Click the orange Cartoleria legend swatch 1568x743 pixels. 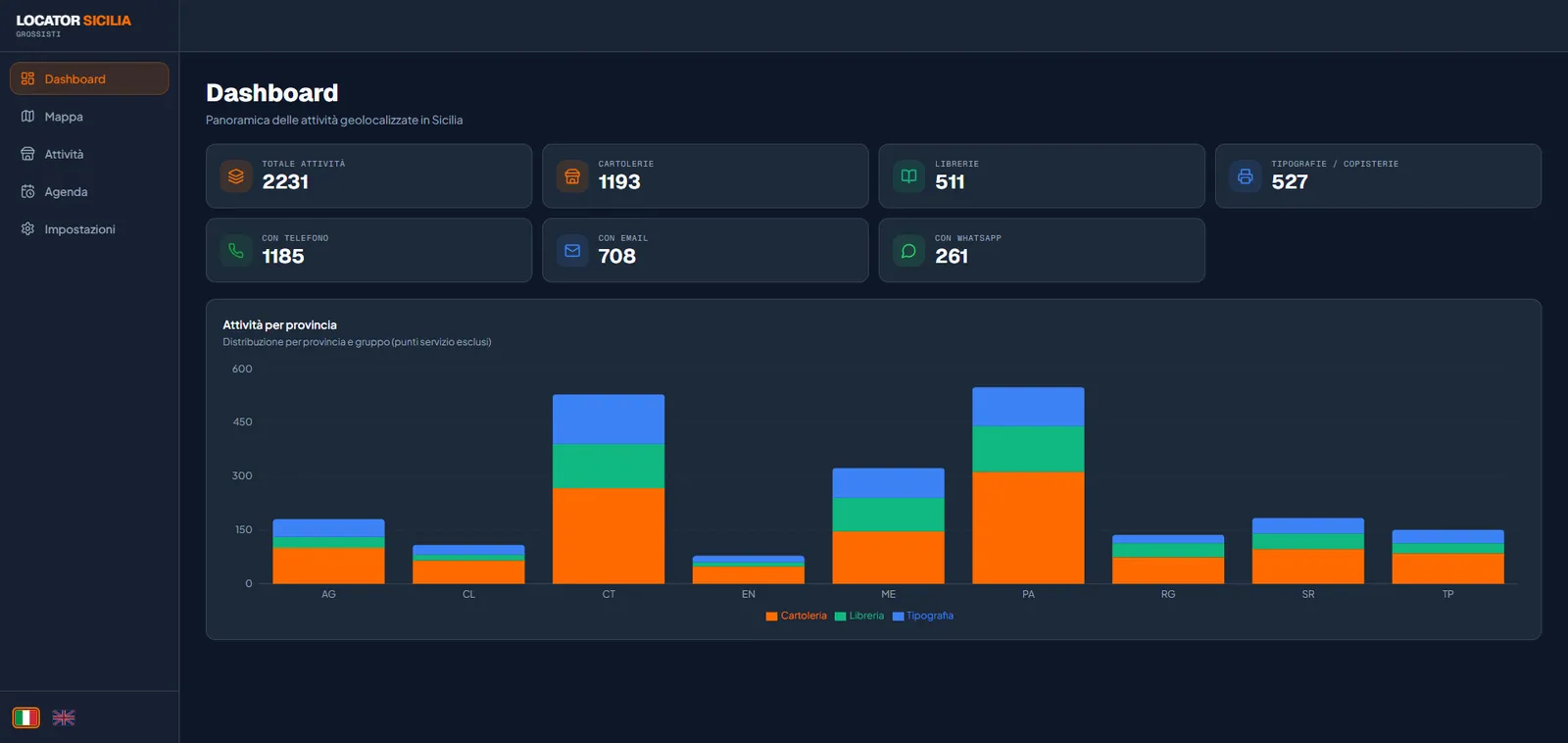[x=771, y=617]
